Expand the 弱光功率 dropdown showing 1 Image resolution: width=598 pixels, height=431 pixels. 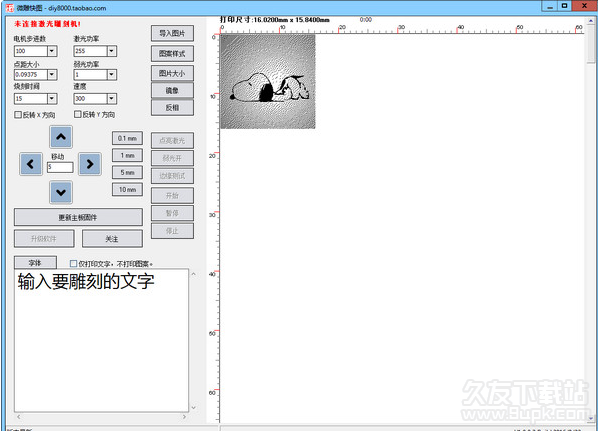point(111,74)
